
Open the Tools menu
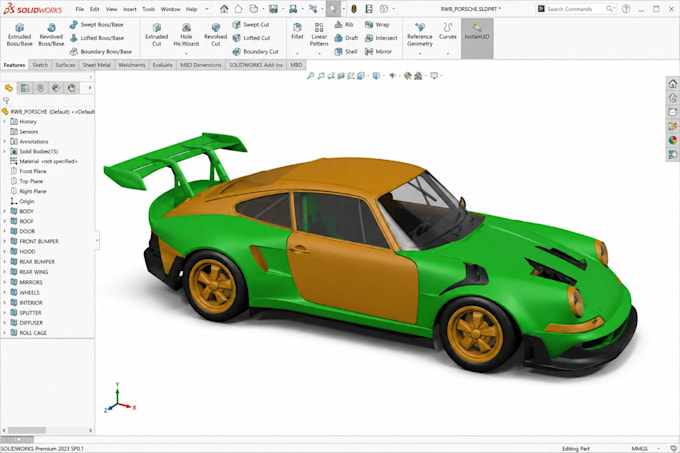coord(148,9)
